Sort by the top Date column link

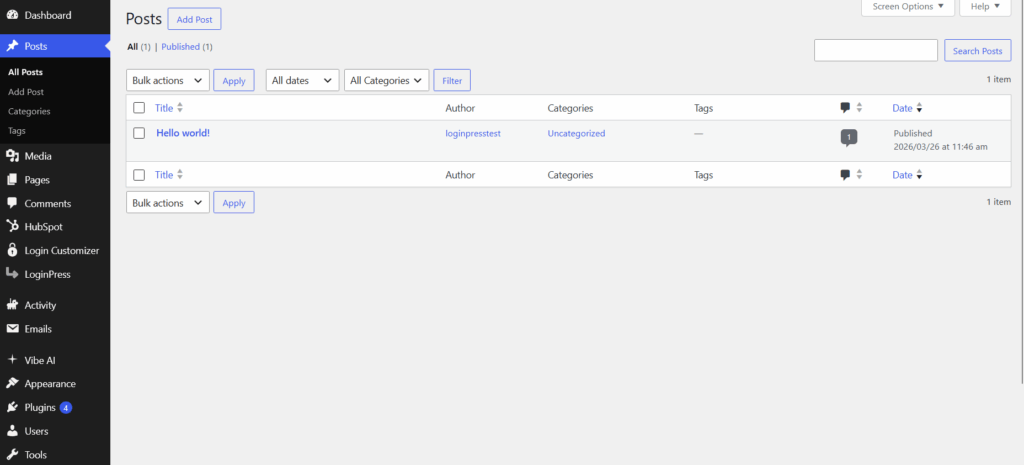(x=903, y=108)
